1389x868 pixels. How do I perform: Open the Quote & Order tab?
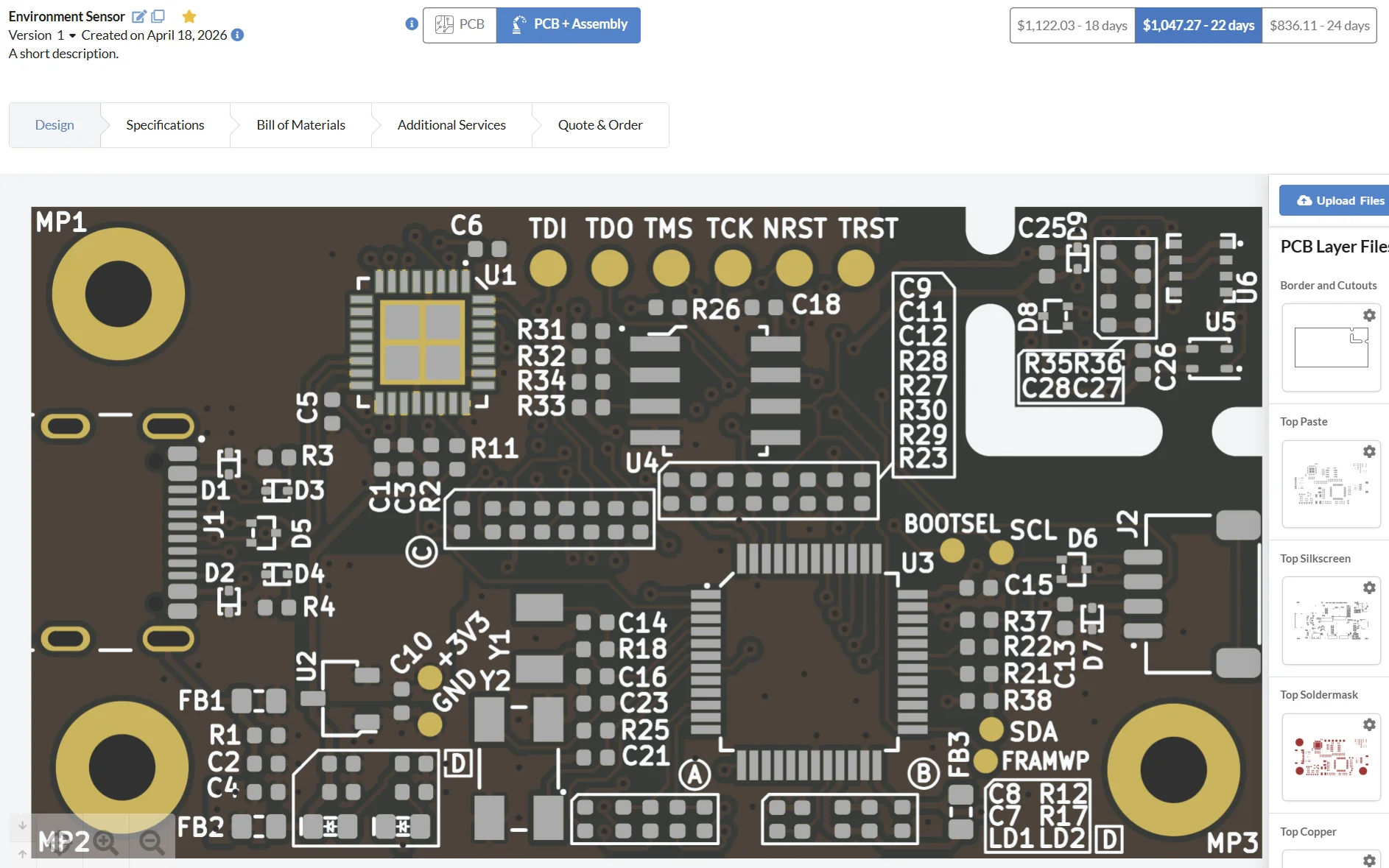point(600,125)
